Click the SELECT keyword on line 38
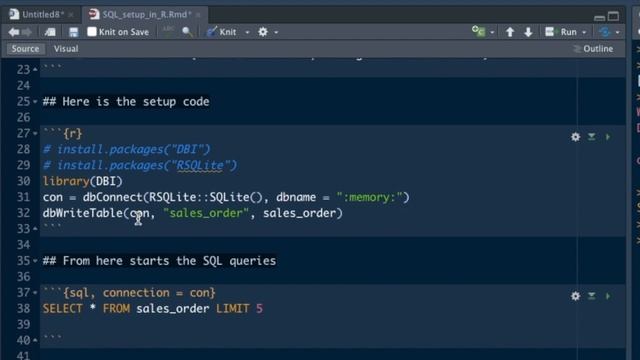 click(x=62, y=309)
